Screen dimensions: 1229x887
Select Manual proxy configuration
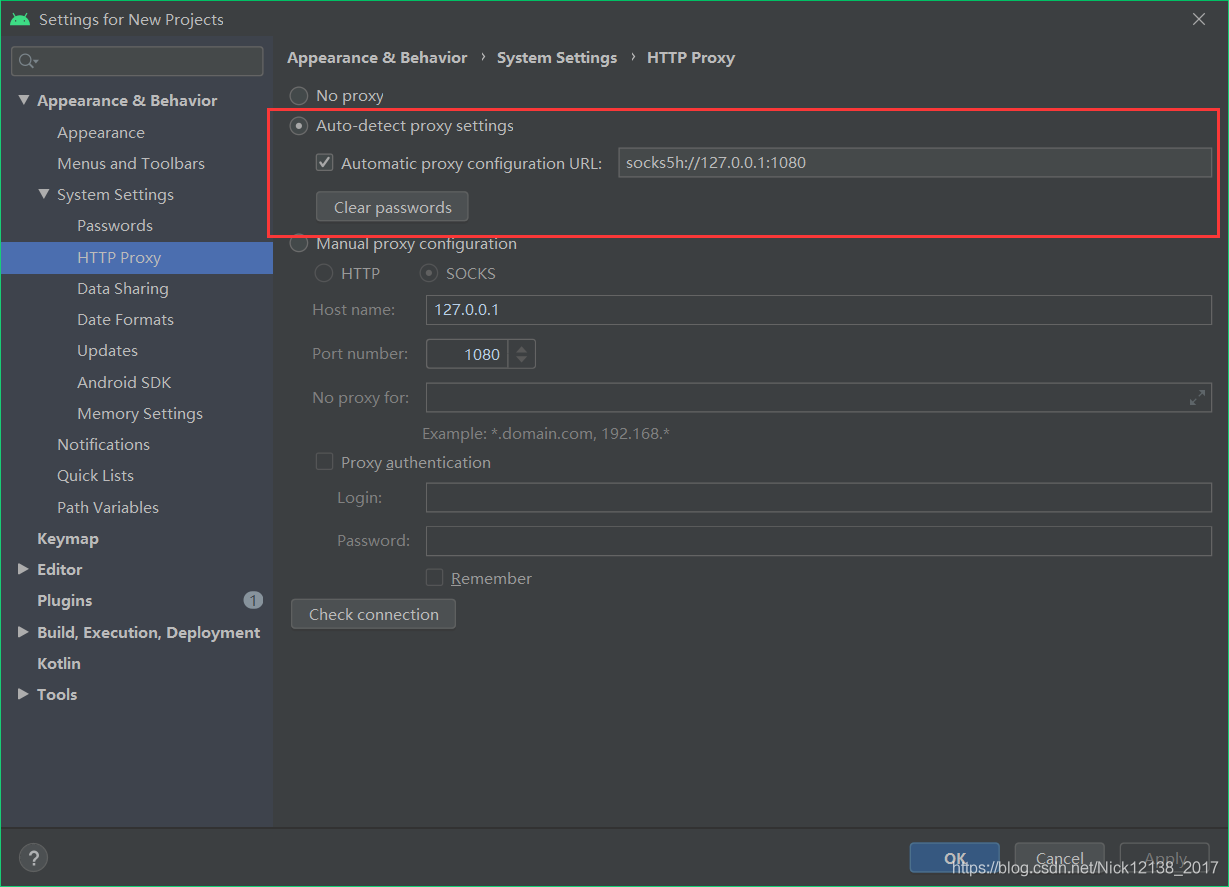point(298,243)
